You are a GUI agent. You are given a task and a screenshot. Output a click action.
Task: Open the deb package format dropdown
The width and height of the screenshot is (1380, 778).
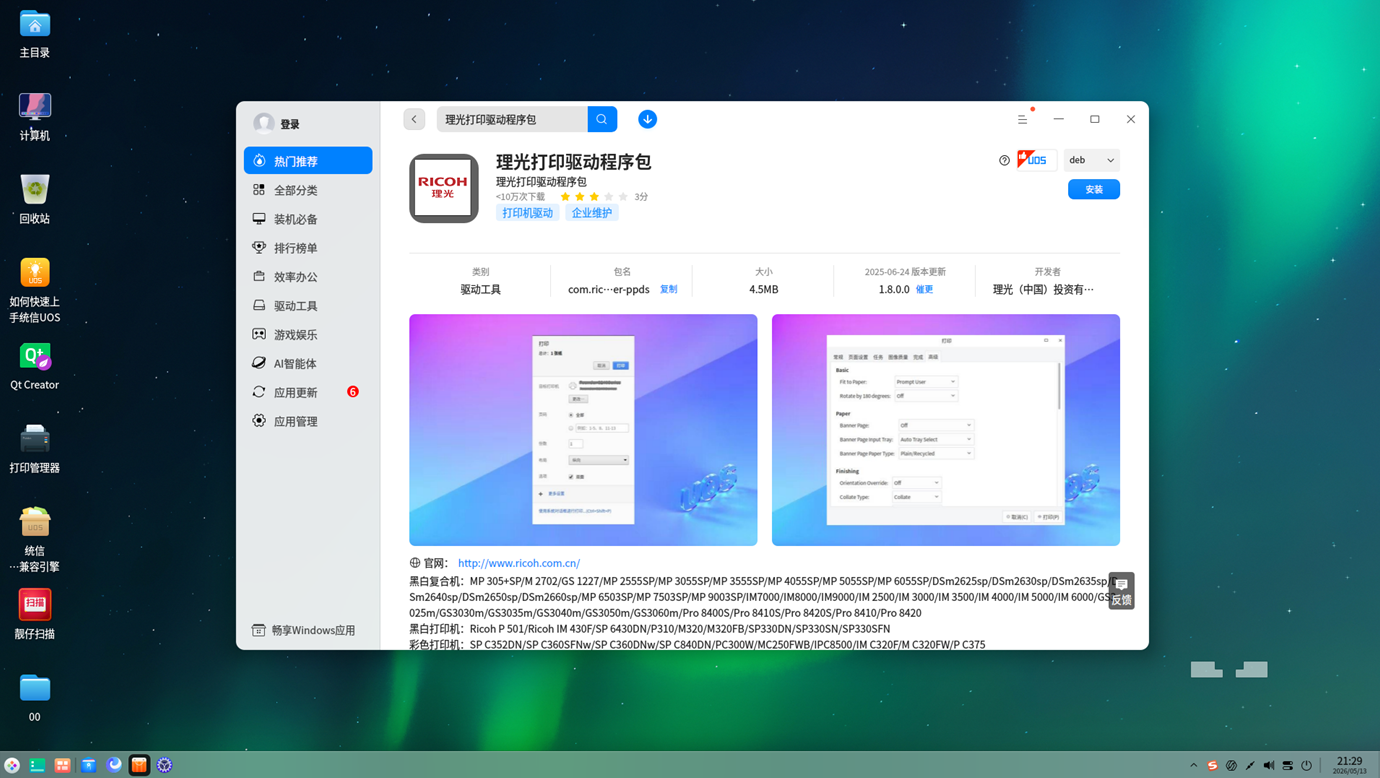(1092, 160)
